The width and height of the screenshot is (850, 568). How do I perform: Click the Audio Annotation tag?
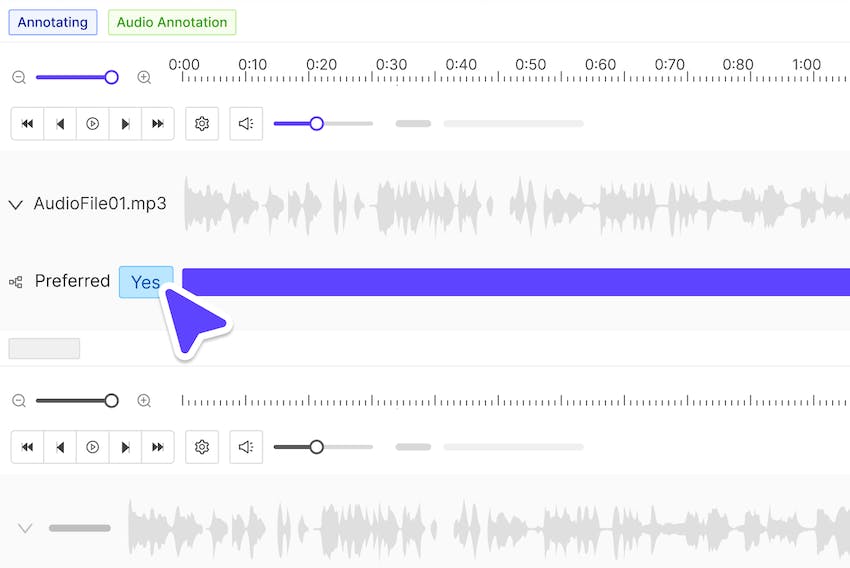coord(172,22)
